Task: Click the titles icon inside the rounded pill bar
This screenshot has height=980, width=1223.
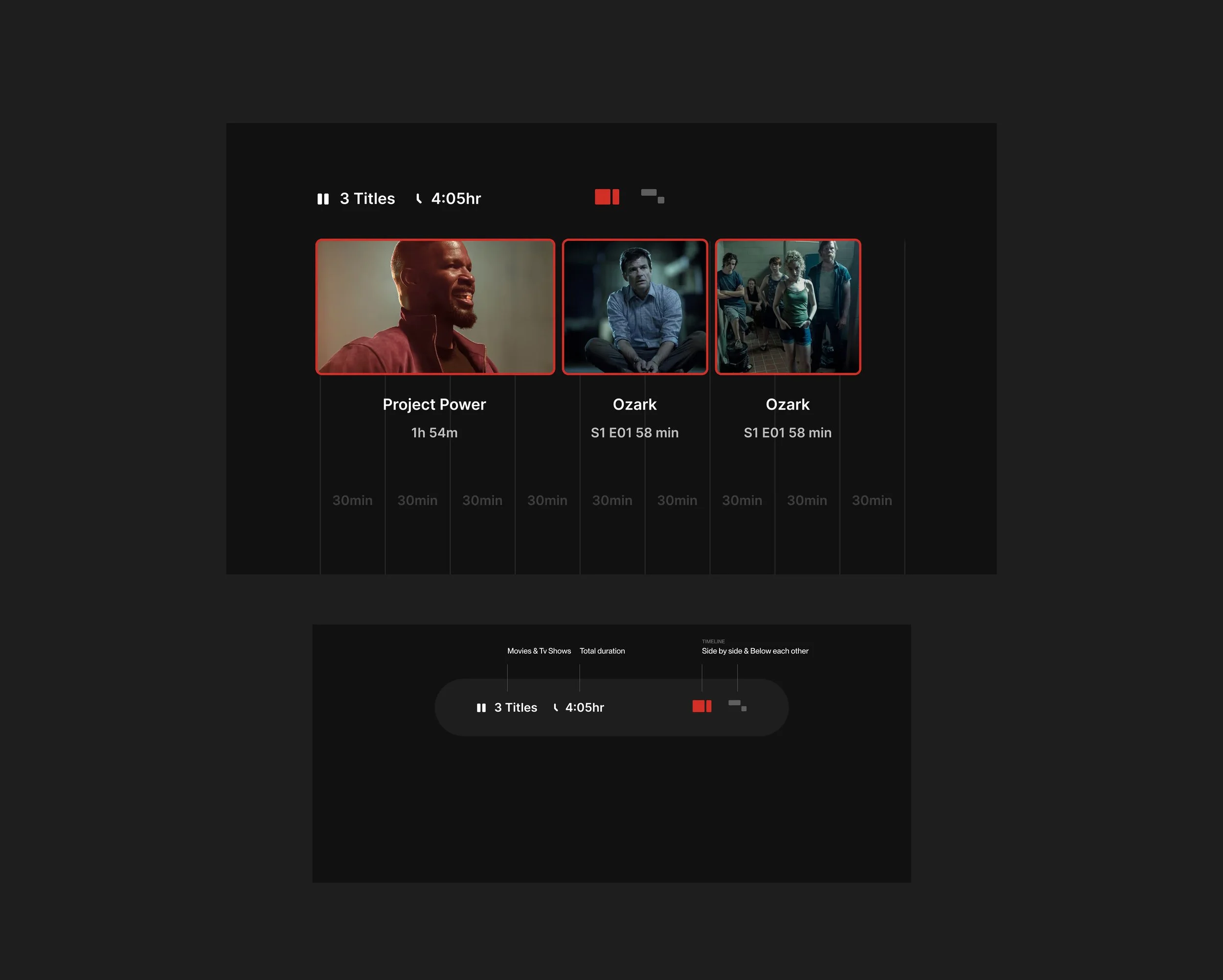Action: pyautogui.click(x=481, y=707)
